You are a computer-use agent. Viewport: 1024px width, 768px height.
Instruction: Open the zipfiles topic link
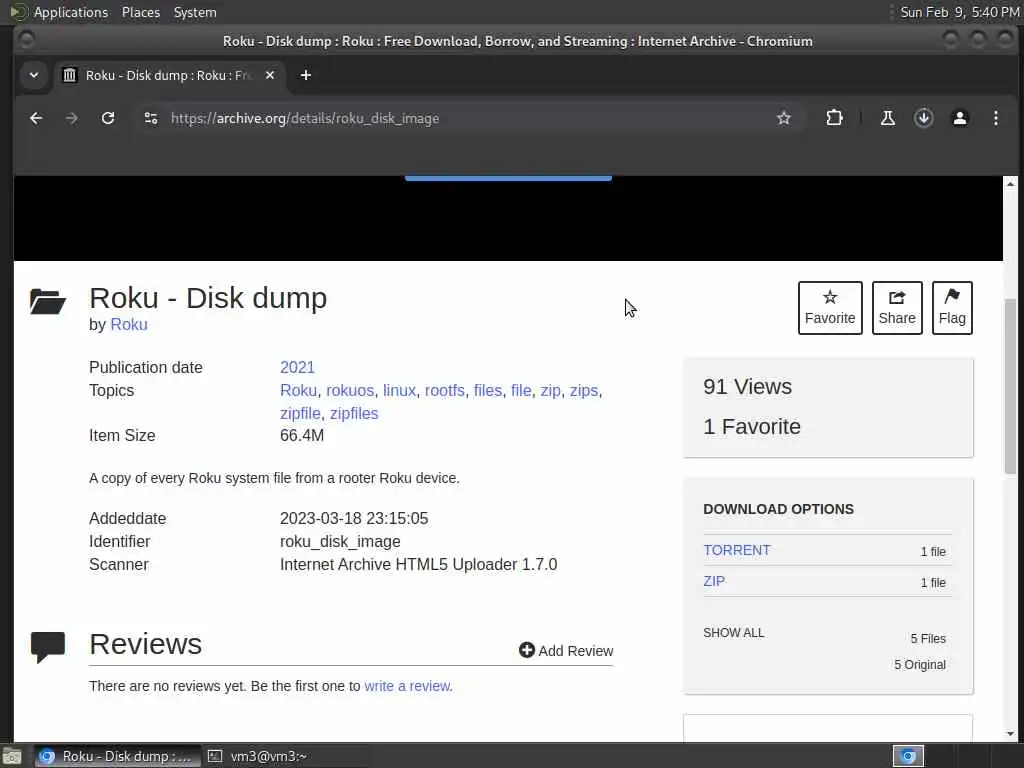[x=354, y=413]
